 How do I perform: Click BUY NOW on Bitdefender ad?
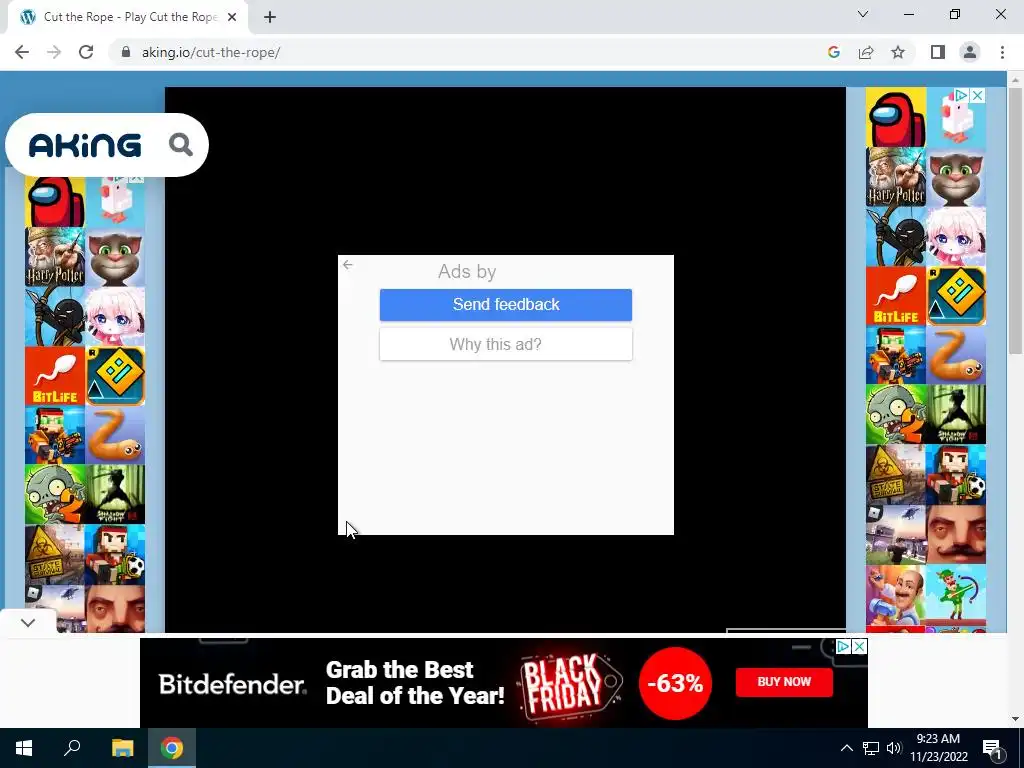(x=784, y=682)
